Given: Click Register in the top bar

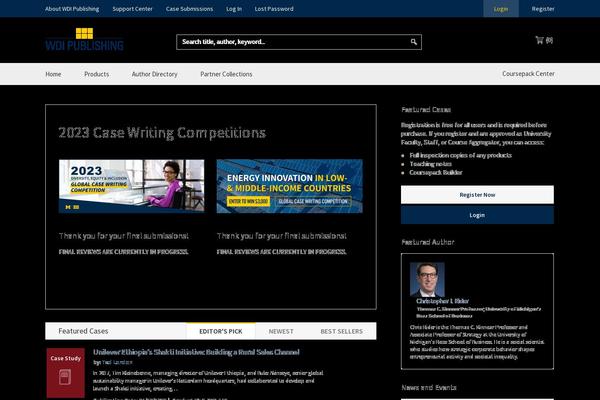Looking at the screenshot, I should point(543,9).
